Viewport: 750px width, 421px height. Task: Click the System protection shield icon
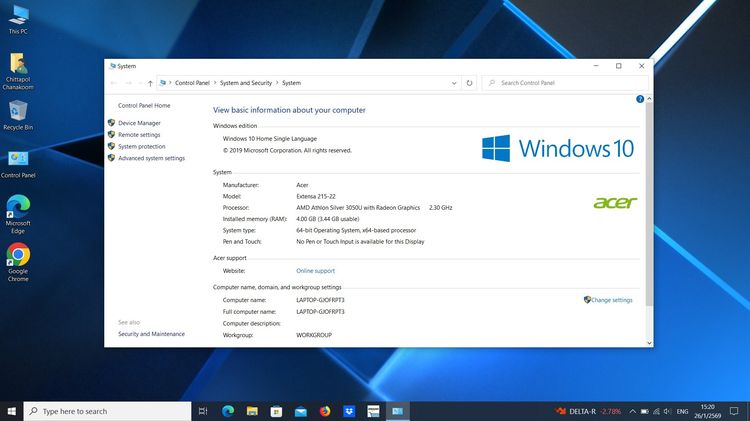coord(111,146)
